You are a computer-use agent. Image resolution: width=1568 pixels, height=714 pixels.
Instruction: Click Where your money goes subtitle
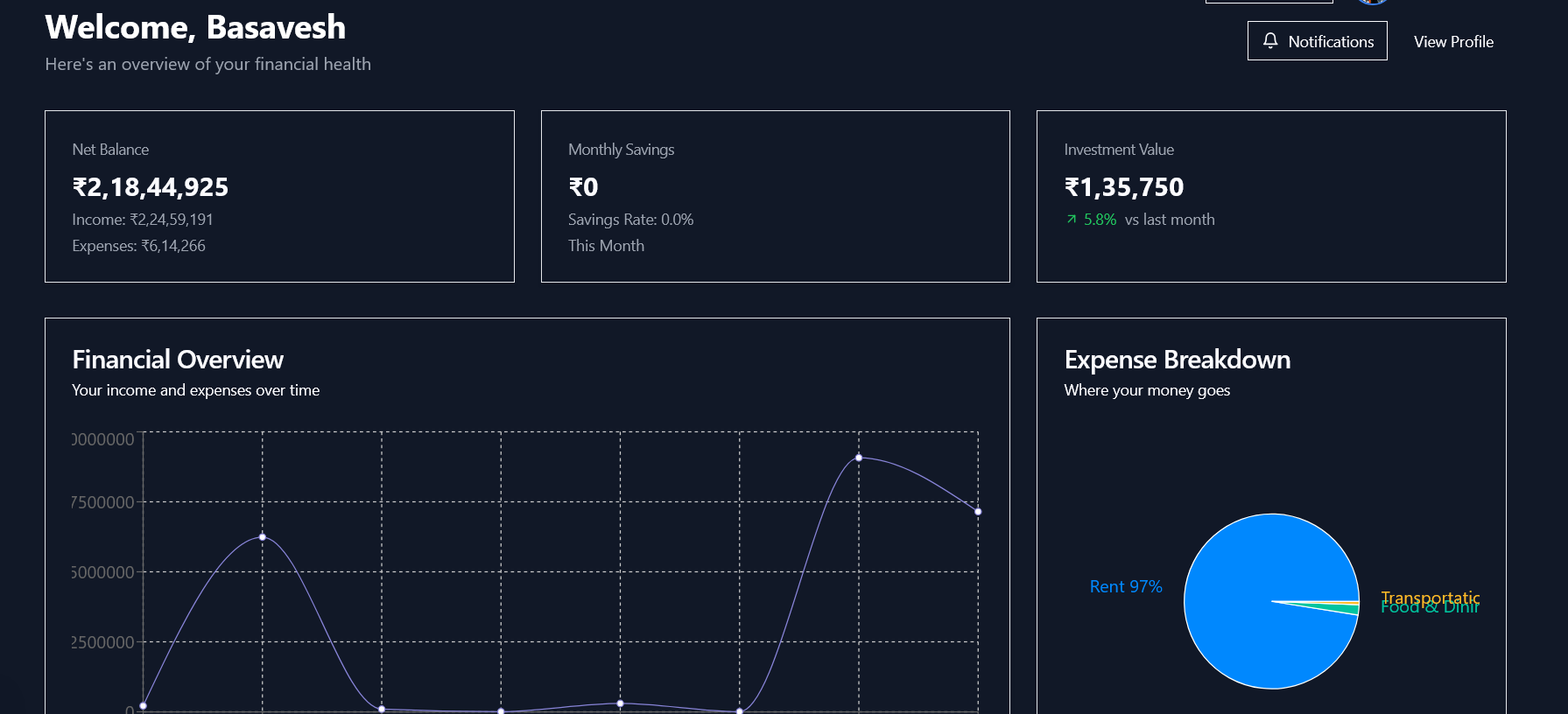[1147, 390]
